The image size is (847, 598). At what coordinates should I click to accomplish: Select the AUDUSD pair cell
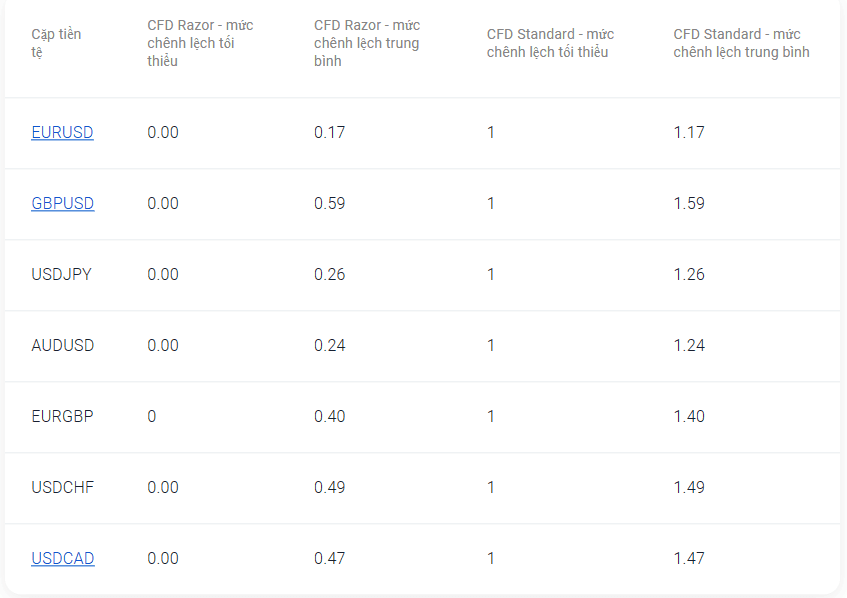pyautogui.click(x=63, y=345)
